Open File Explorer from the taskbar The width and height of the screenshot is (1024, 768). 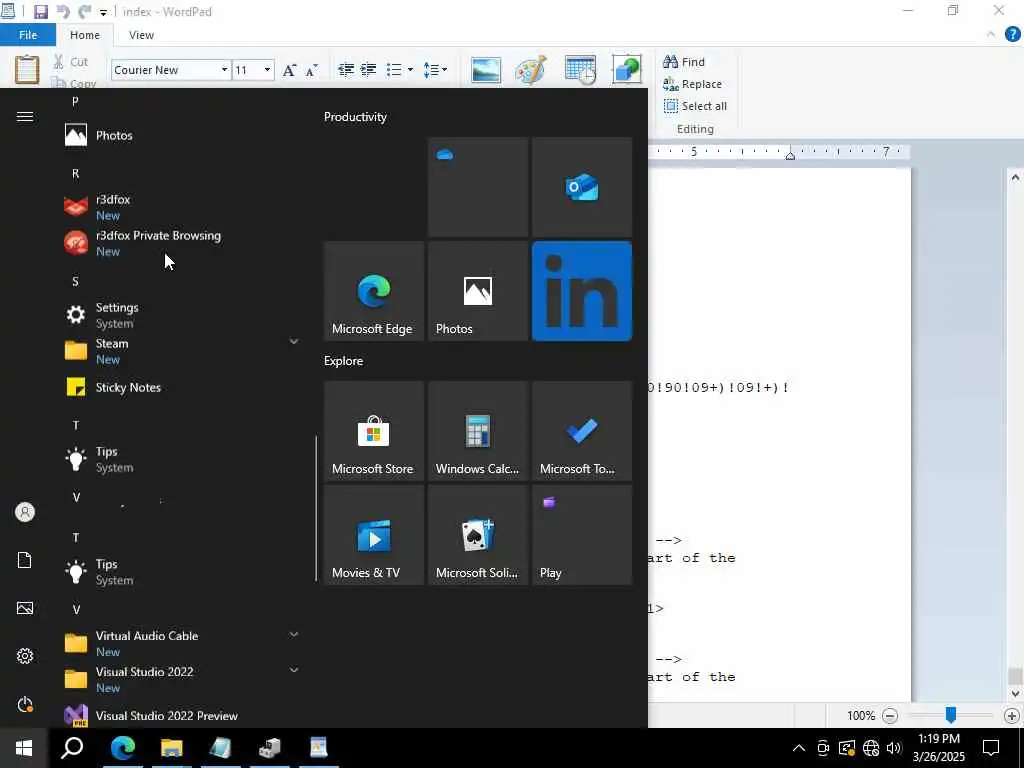click(171, 748)
